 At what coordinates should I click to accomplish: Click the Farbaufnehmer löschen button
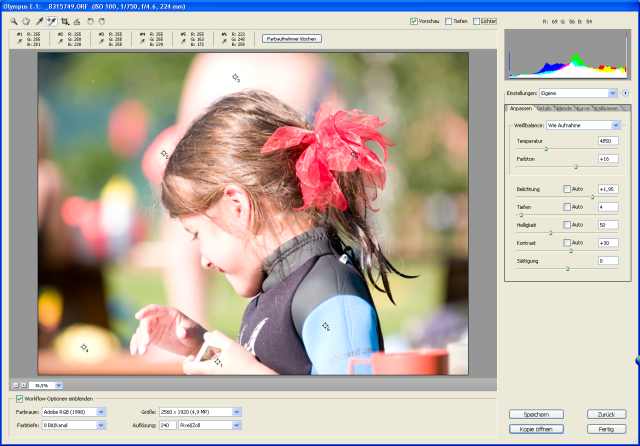[289, 38]
